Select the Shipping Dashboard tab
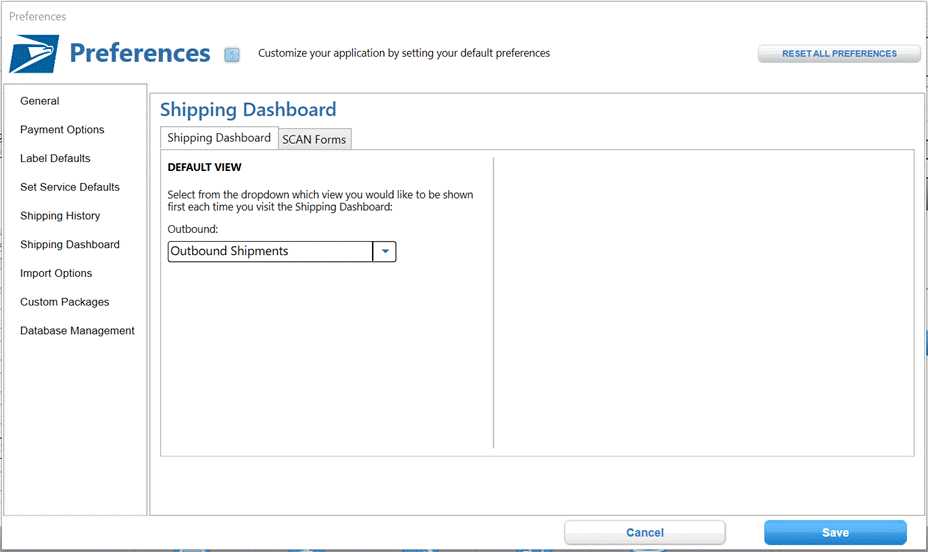928x552 pixels. [x=219, y=138]
